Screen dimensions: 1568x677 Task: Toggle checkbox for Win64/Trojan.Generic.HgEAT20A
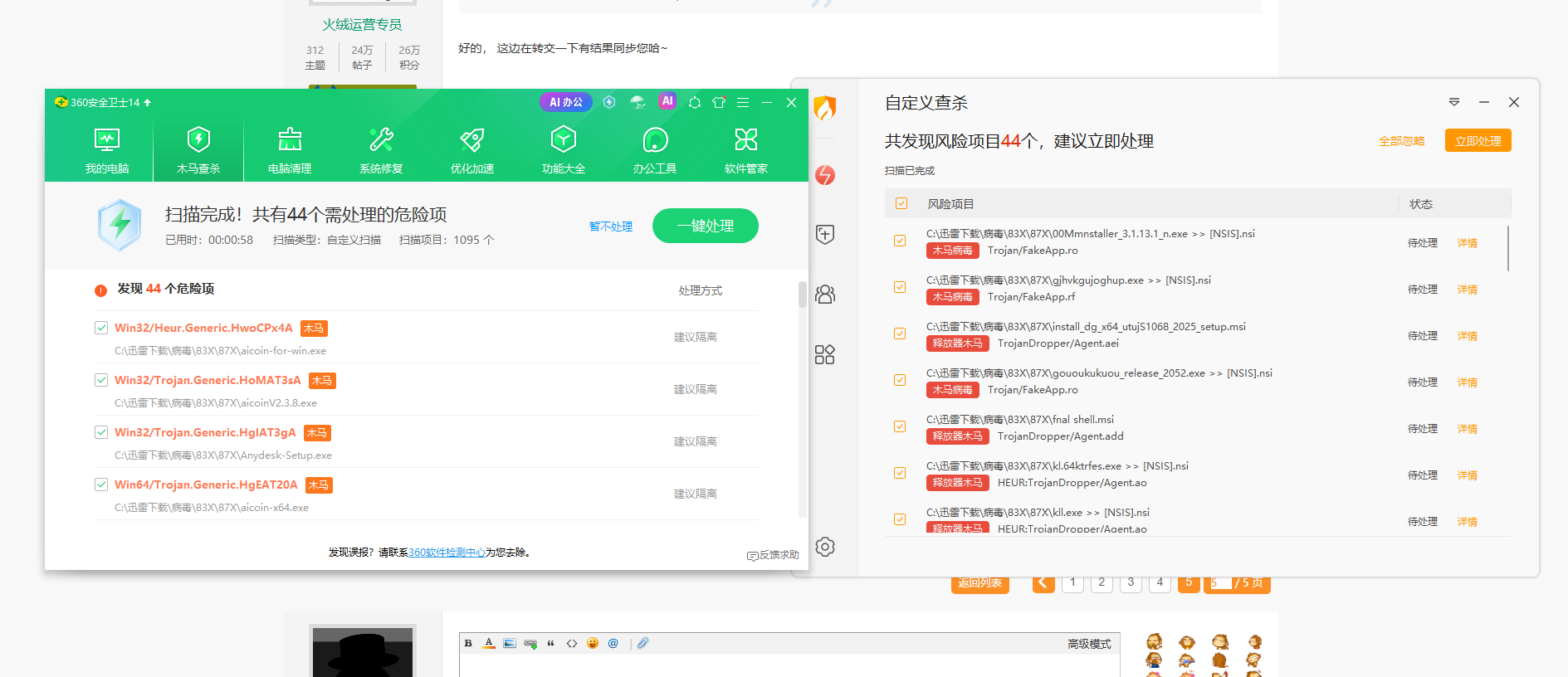(101, 485)
